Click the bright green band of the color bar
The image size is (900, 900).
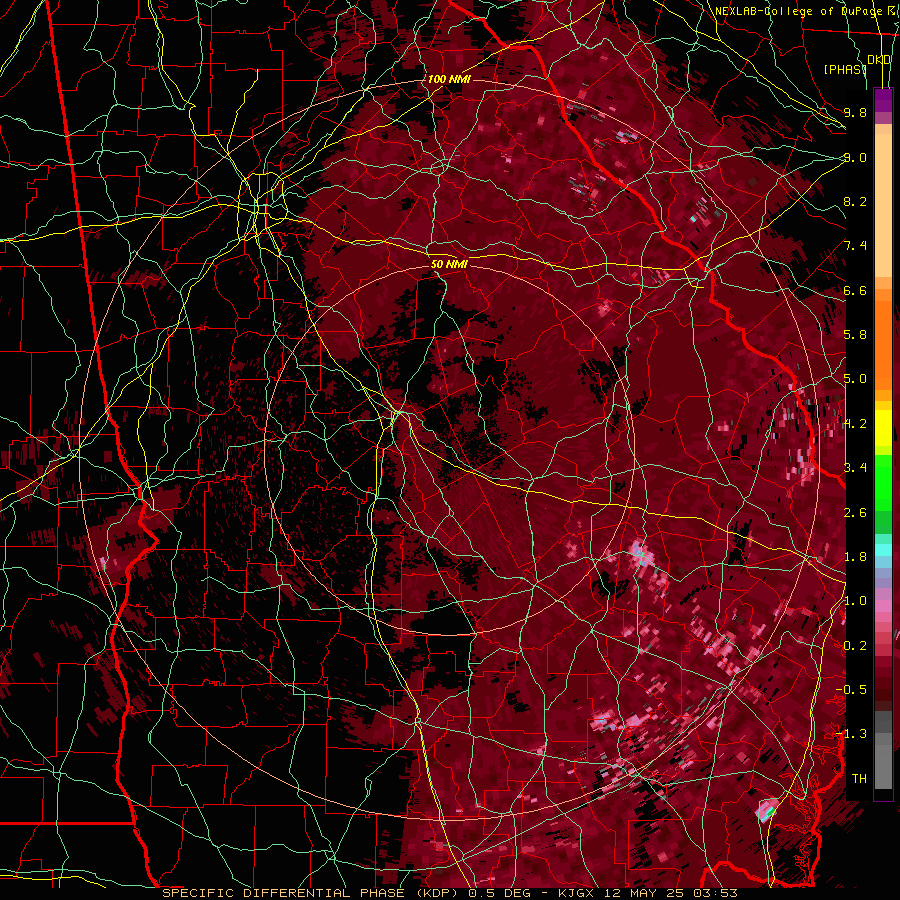pyautogui.click(x=883, y=483)
